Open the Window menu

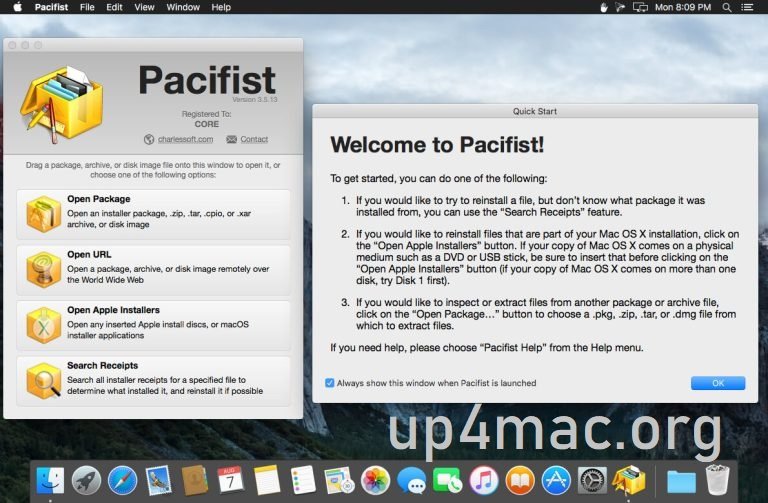click(183, 7)
